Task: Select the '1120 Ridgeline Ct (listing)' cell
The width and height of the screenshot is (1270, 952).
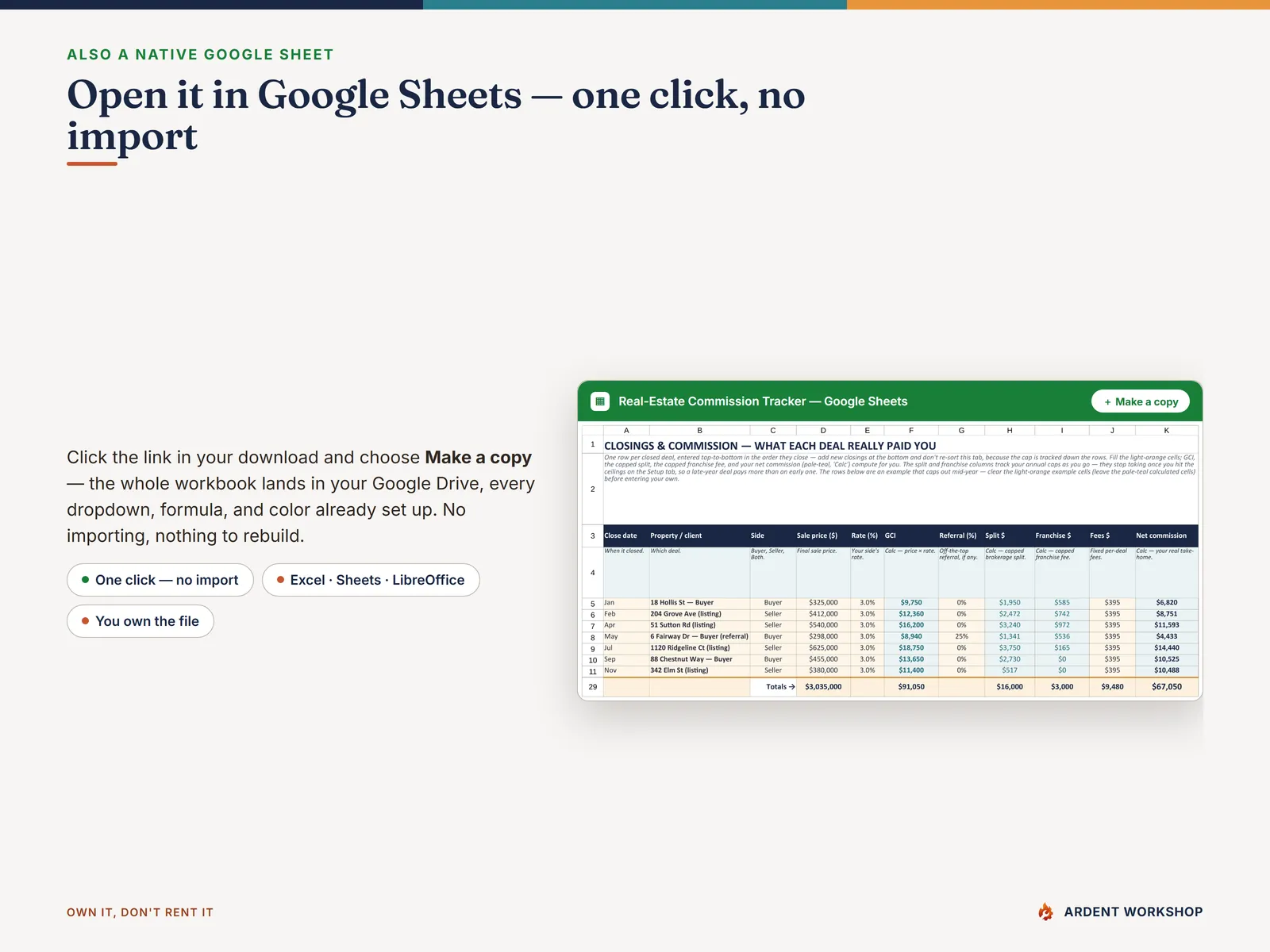Action: [699, 648]
